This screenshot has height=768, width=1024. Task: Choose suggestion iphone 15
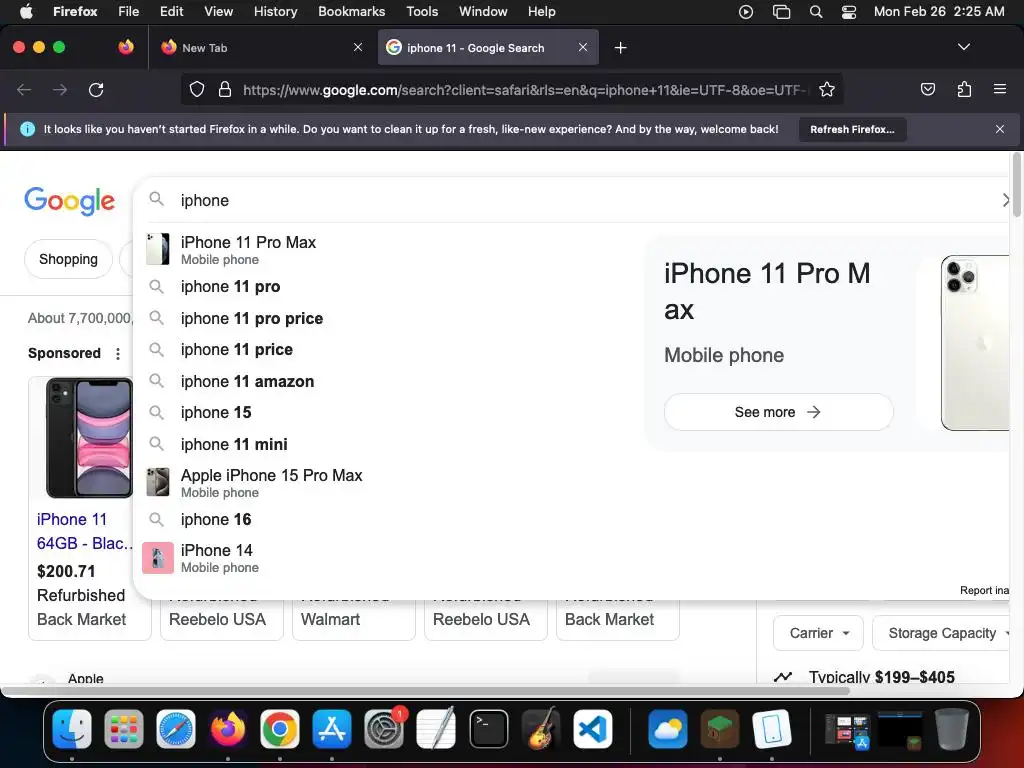click(x=385, y=413)
